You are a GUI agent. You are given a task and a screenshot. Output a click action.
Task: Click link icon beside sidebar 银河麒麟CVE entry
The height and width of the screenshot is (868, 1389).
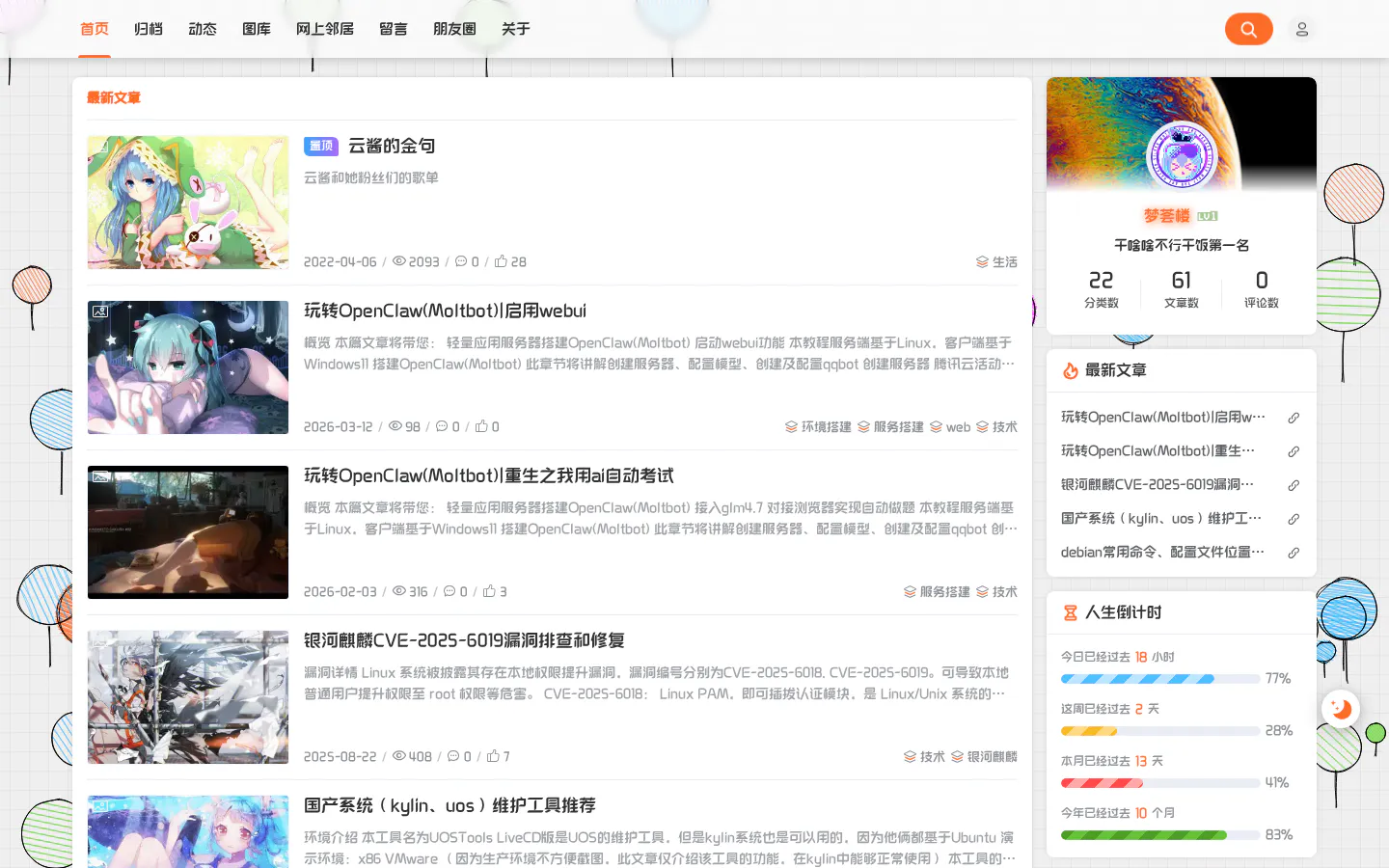[x=1294, y=485]
